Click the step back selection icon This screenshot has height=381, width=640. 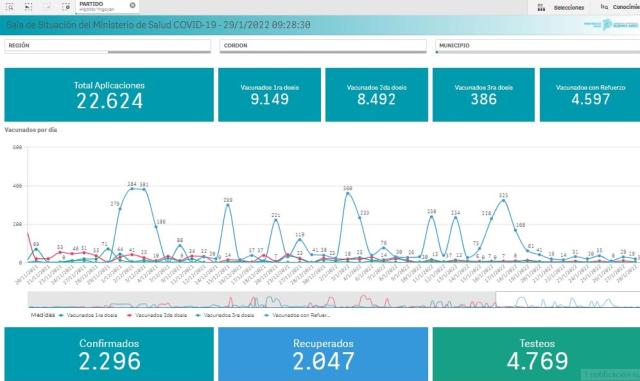pos(28,7)
